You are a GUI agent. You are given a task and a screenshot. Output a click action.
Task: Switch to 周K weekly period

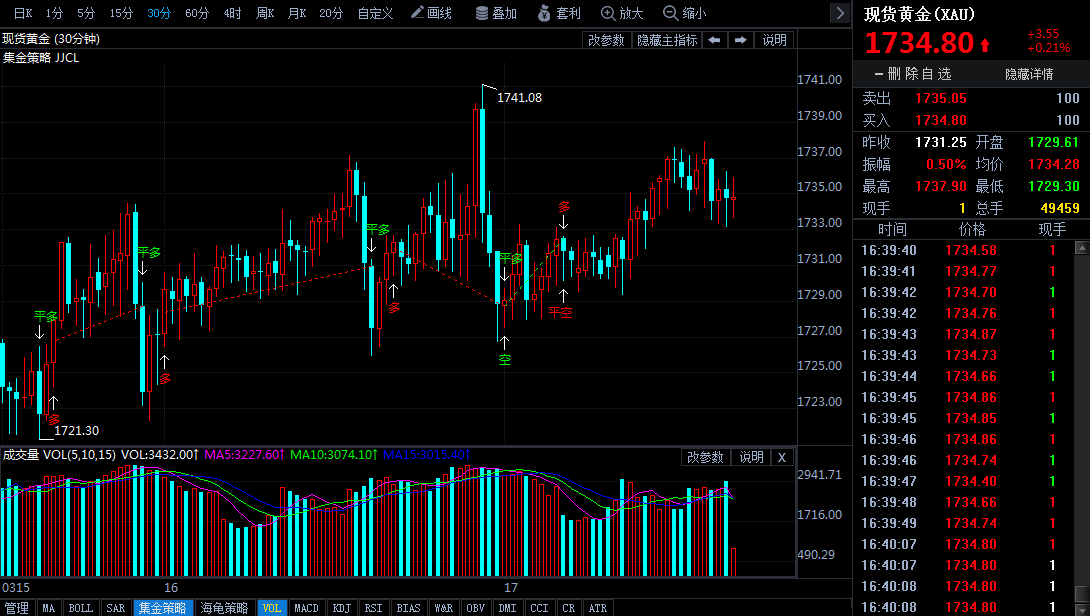[265, 13]
